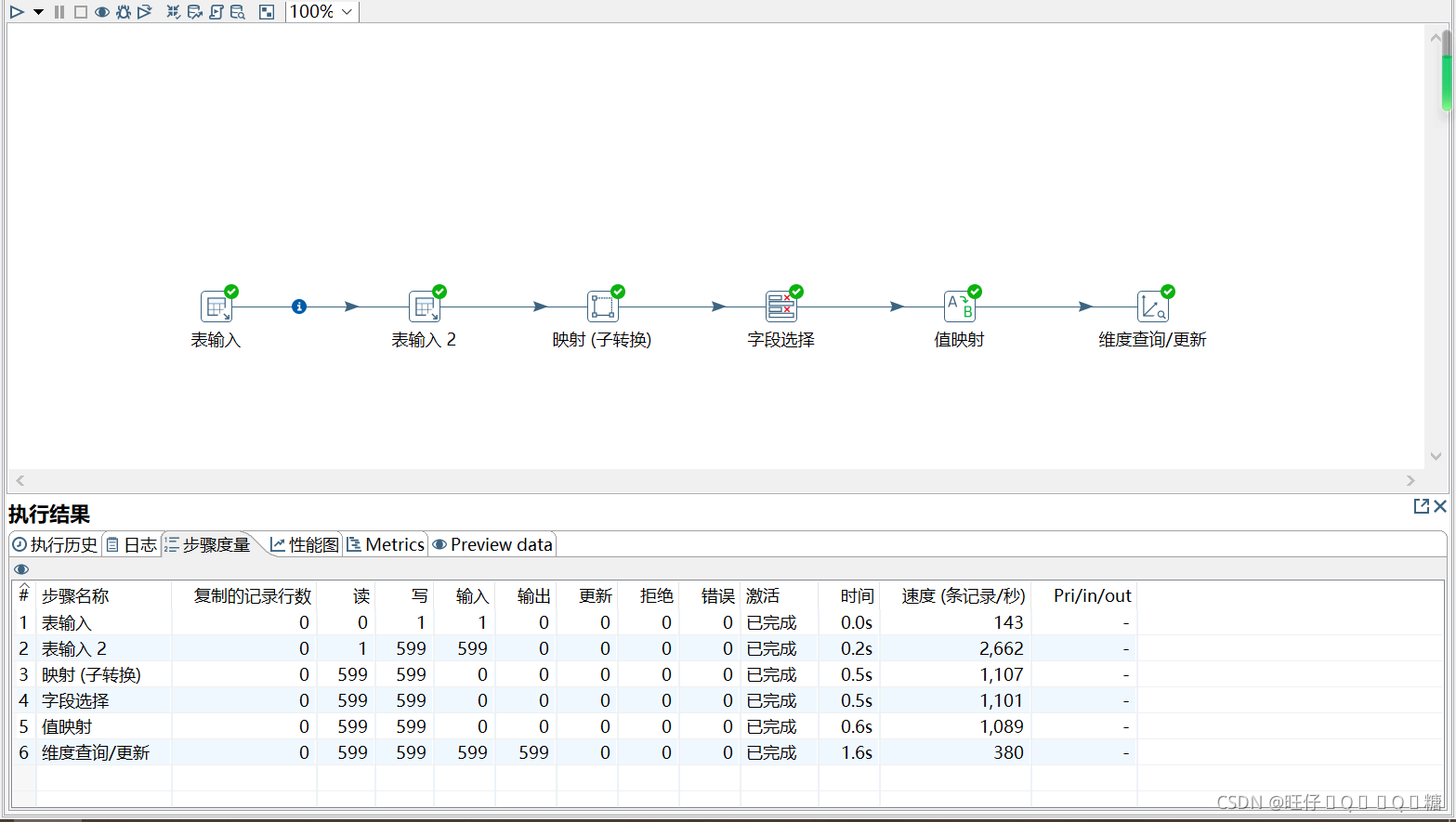
Task: Click canvas vertical scrollbar up arrow
Action: [x=1436, y=38]
